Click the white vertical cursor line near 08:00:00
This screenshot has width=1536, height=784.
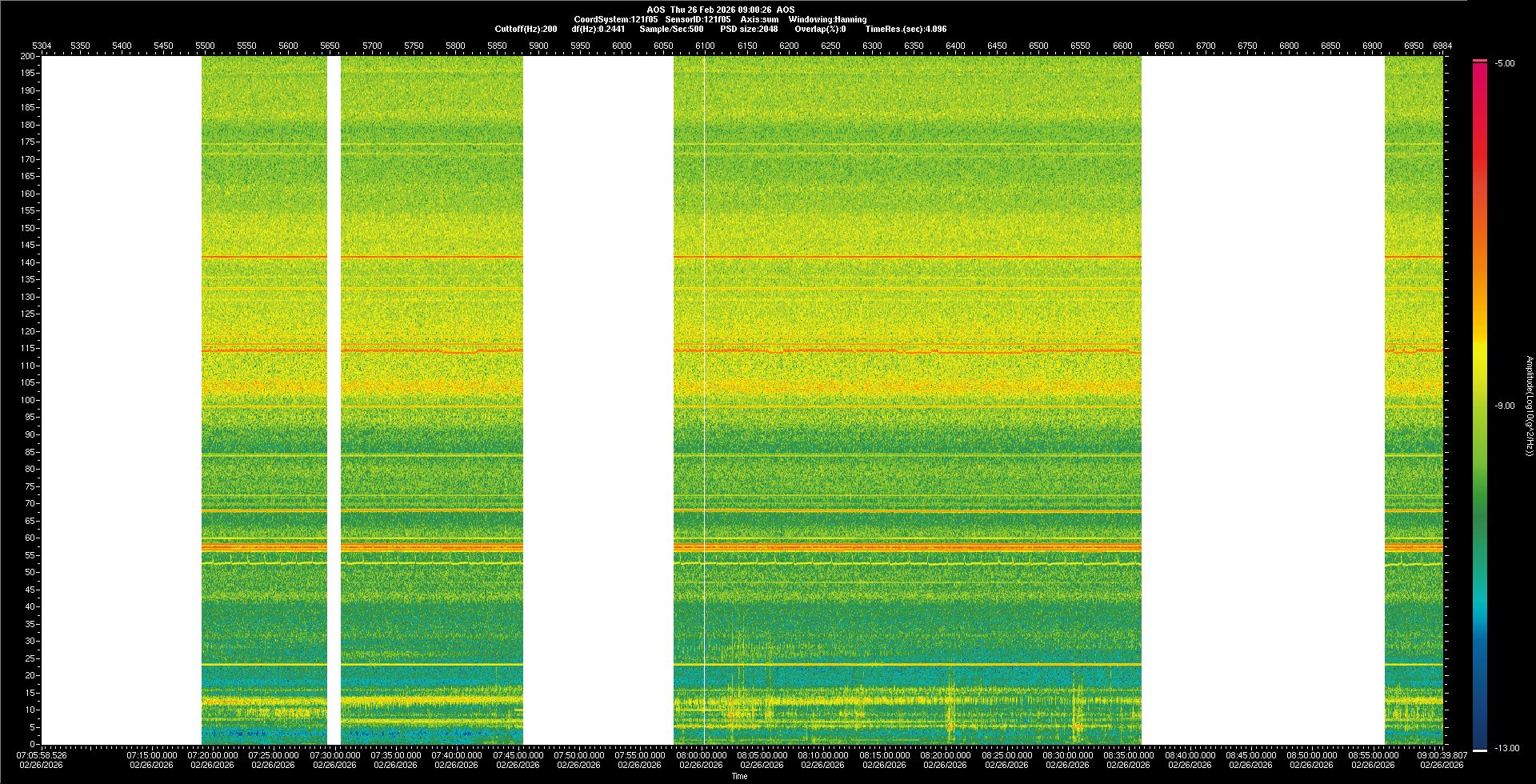coord(704,400)
